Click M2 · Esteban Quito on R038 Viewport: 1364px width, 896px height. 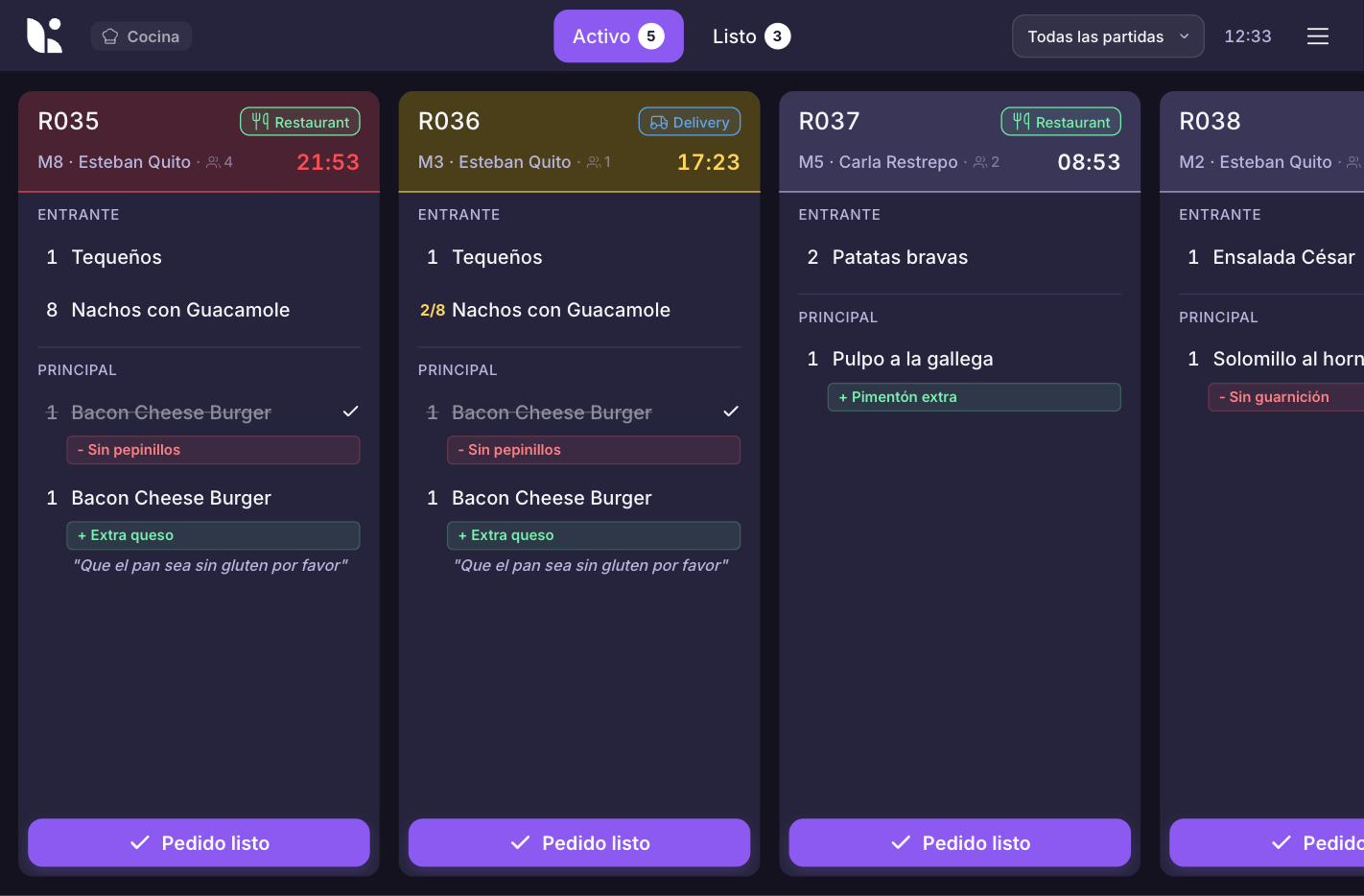(x=1256, y=162)
